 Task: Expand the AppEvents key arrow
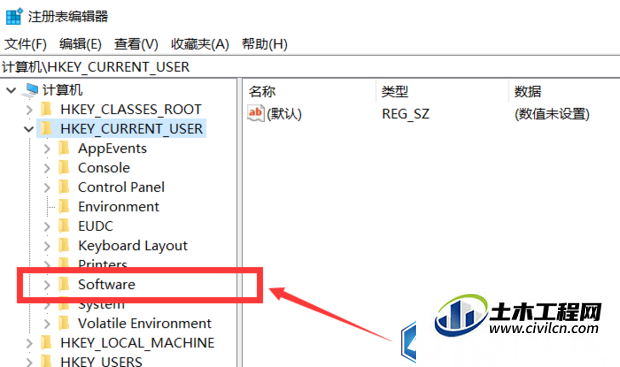[x=47, y=149]
